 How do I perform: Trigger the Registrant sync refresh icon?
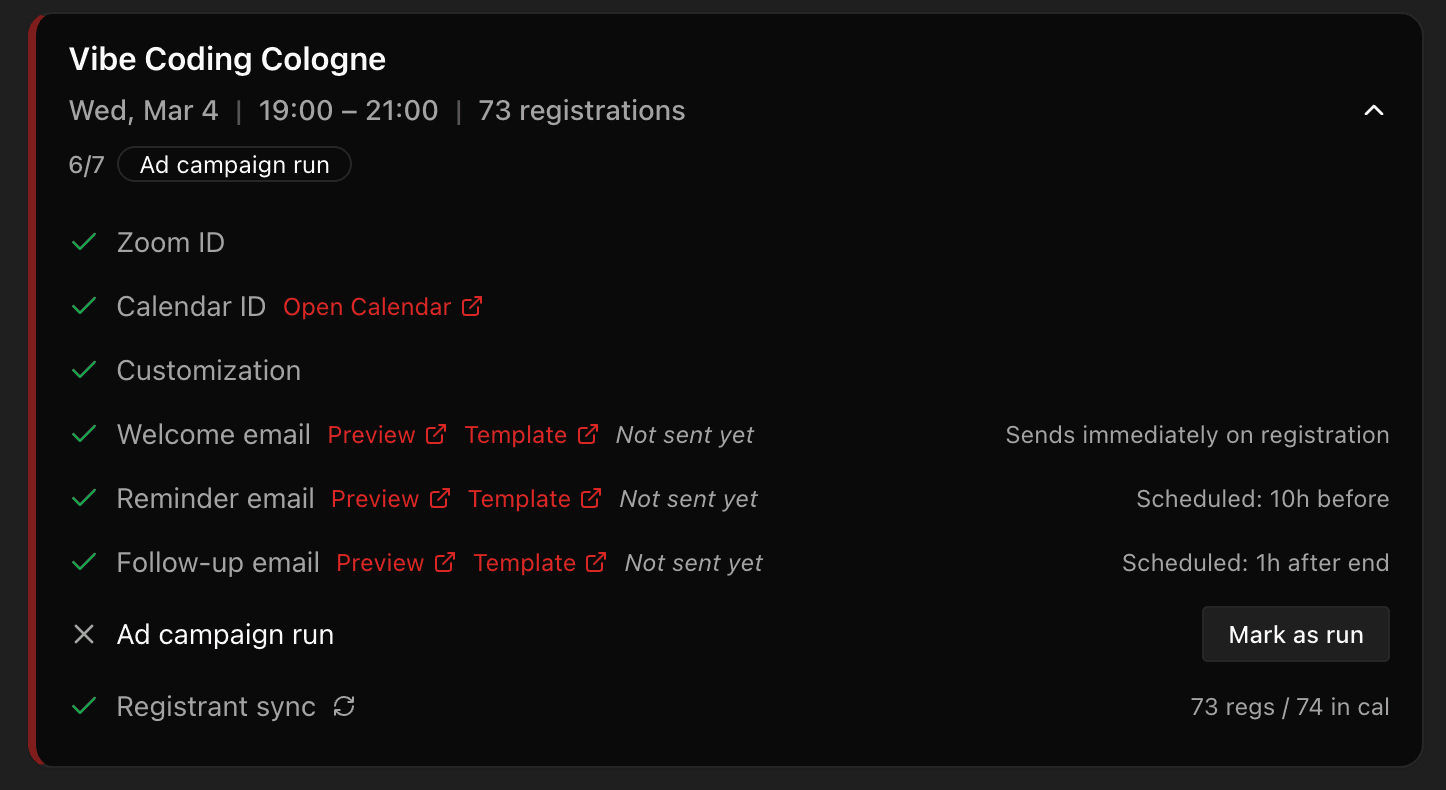[x=344, y=706]
